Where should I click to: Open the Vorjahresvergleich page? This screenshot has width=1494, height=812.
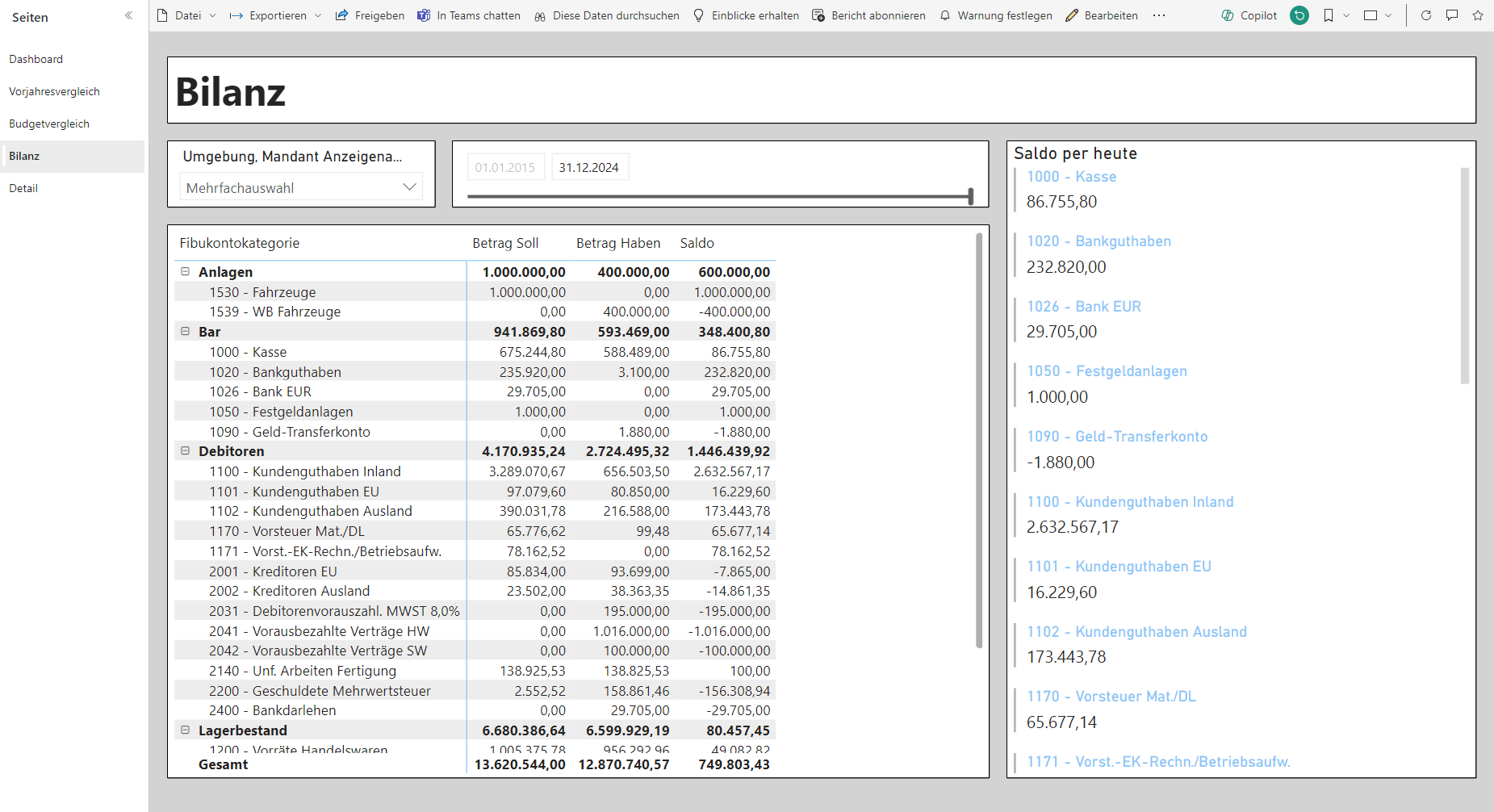[54, 91]
